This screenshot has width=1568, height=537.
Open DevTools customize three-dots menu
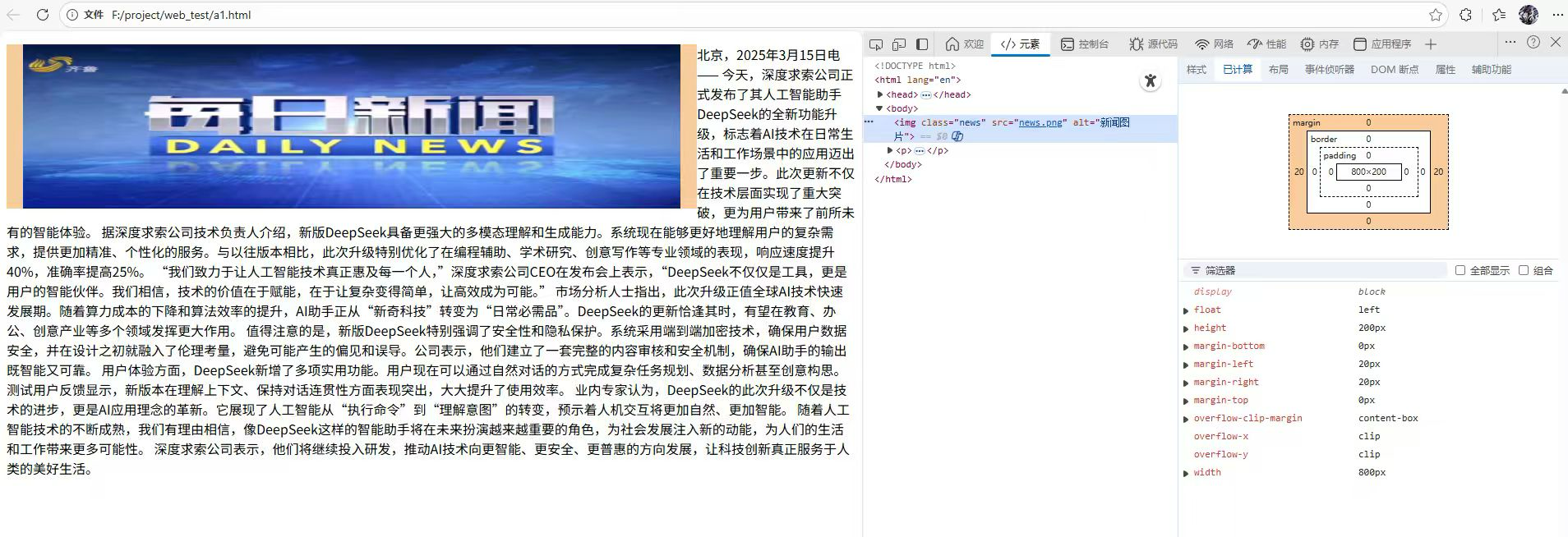(x=1510, y=42)
